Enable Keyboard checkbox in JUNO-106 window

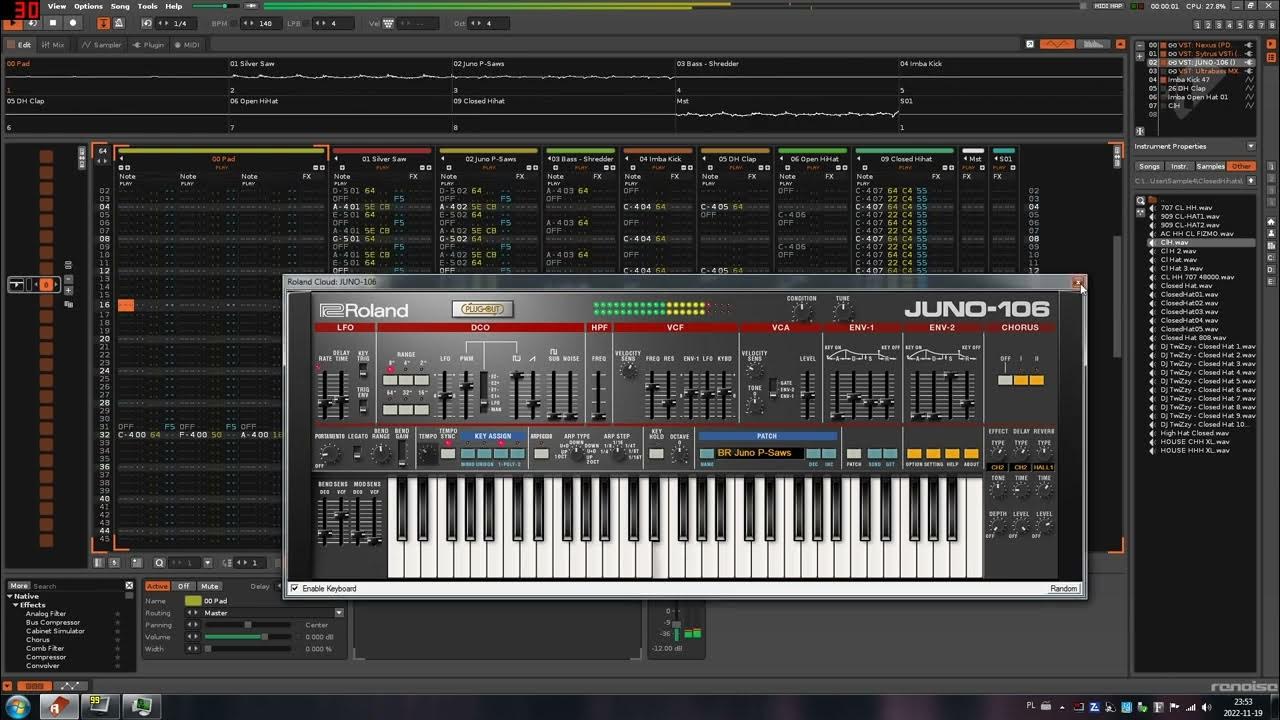294,589
